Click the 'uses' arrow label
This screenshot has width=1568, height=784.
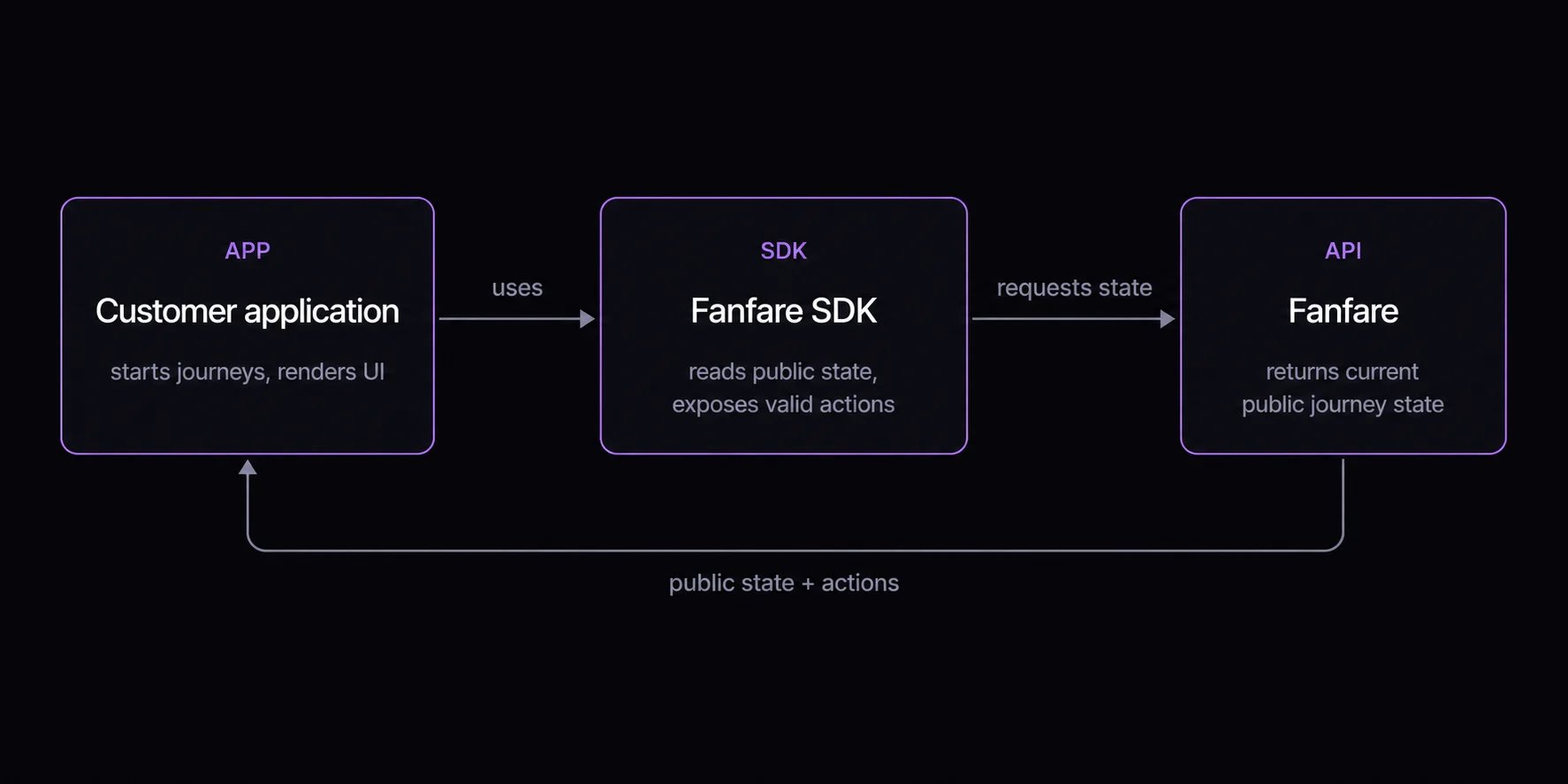(x=517, y=288)
